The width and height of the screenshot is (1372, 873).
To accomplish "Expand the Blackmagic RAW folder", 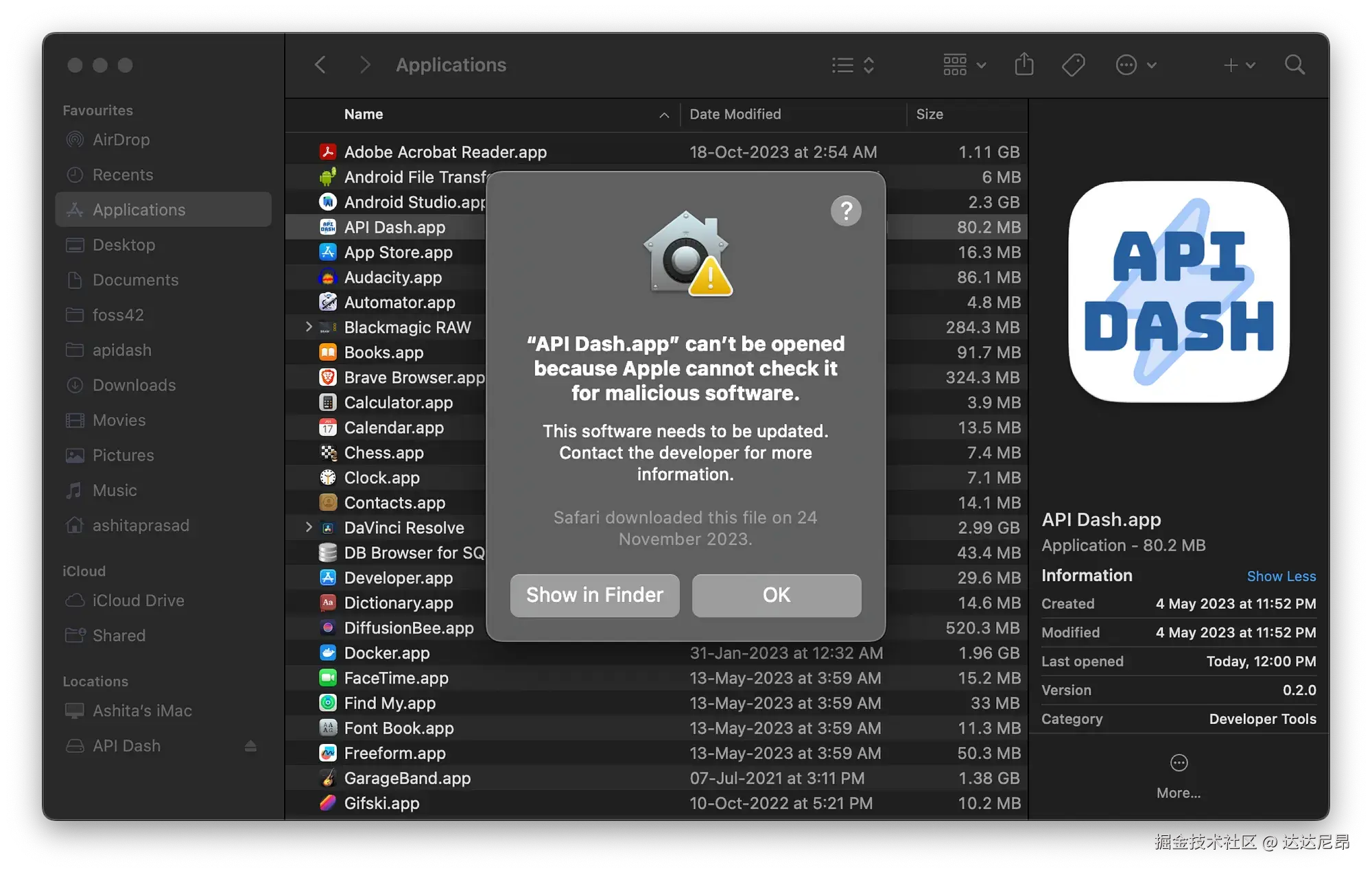I will tap(309, 327).
